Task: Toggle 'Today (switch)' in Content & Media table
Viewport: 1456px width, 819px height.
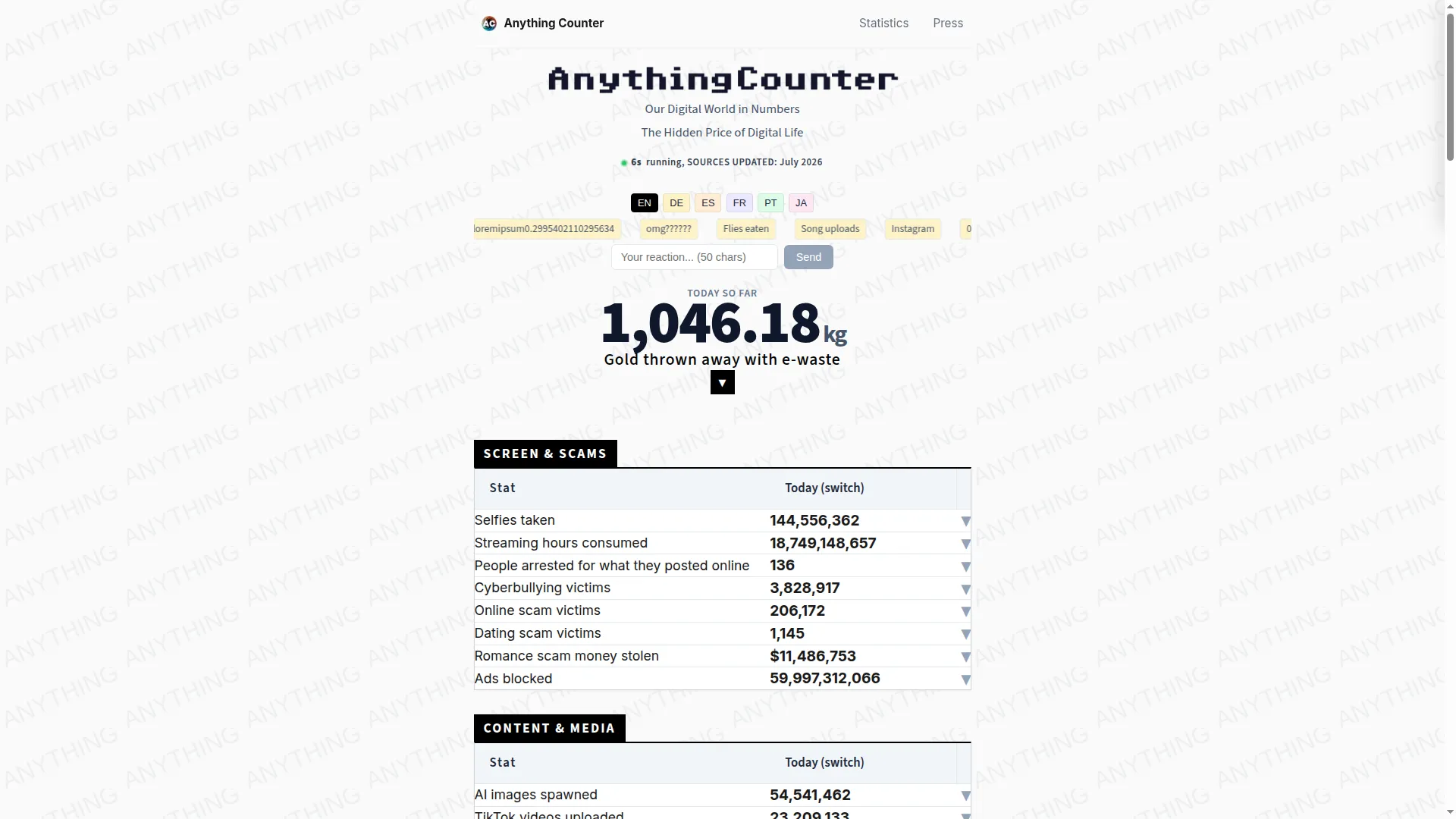Action: tap(824, 762)
